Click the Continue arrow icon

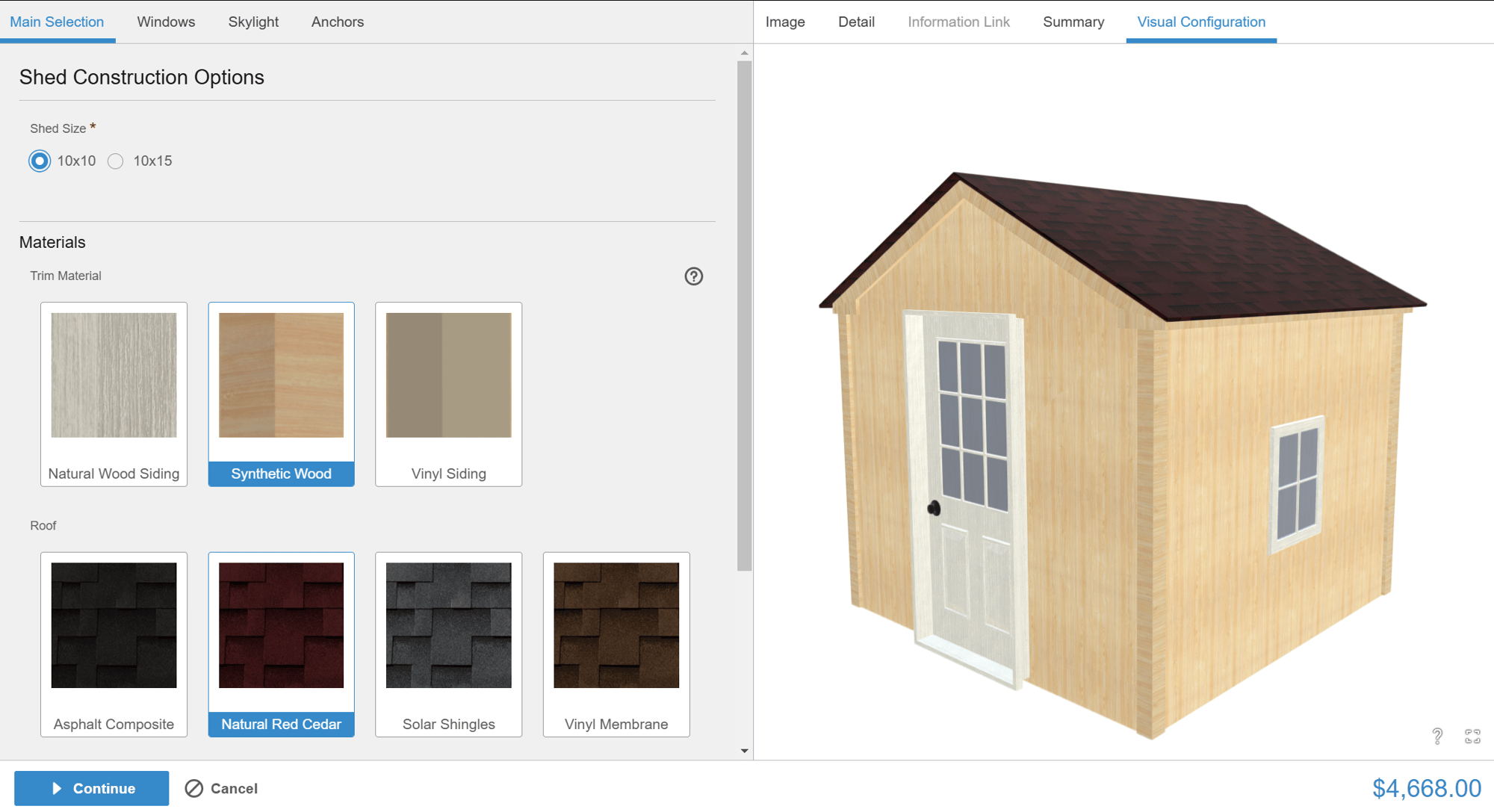55,788
